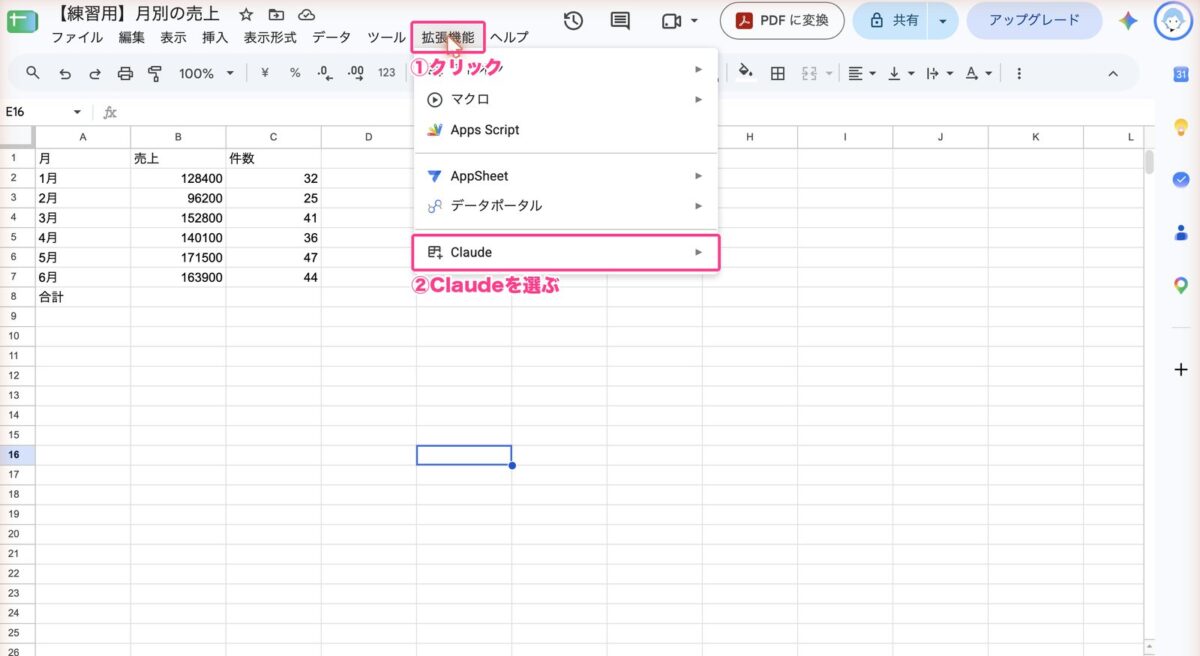Open the Gemini sparkle assistant
This screenshot has width=1200, height=656.
1128,21
